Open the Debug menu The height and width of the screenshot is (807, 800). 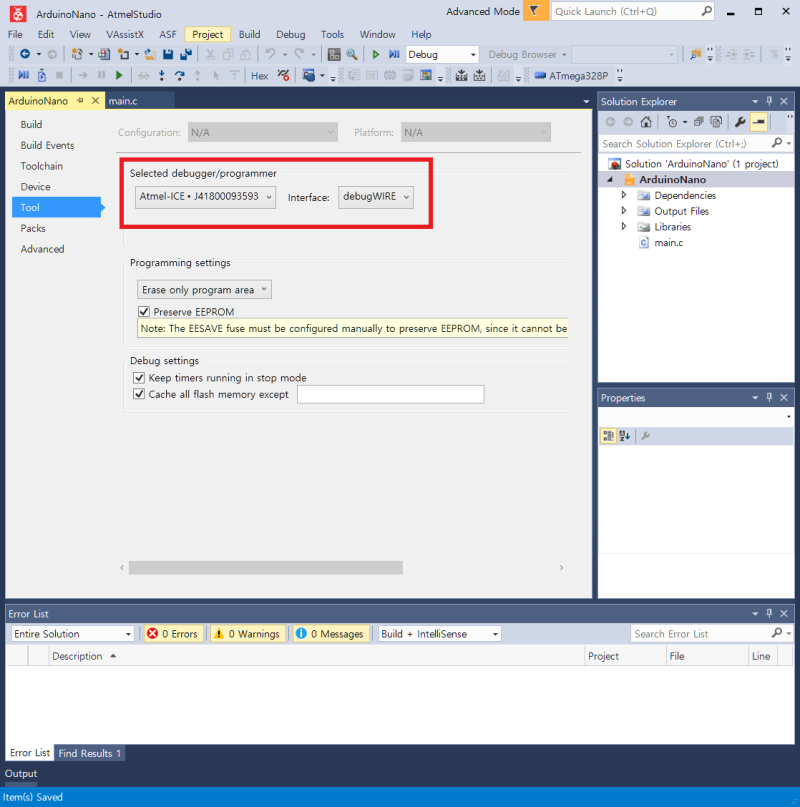290,34
